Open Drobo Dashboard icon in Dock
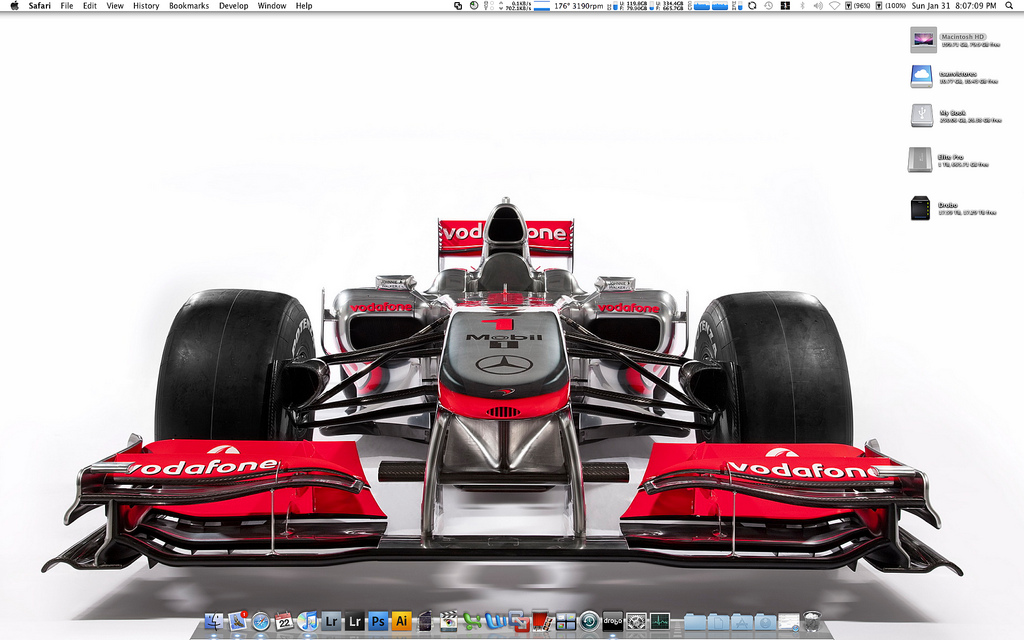This screenshot has height=640, width=1024. click(x=613, y=621)
